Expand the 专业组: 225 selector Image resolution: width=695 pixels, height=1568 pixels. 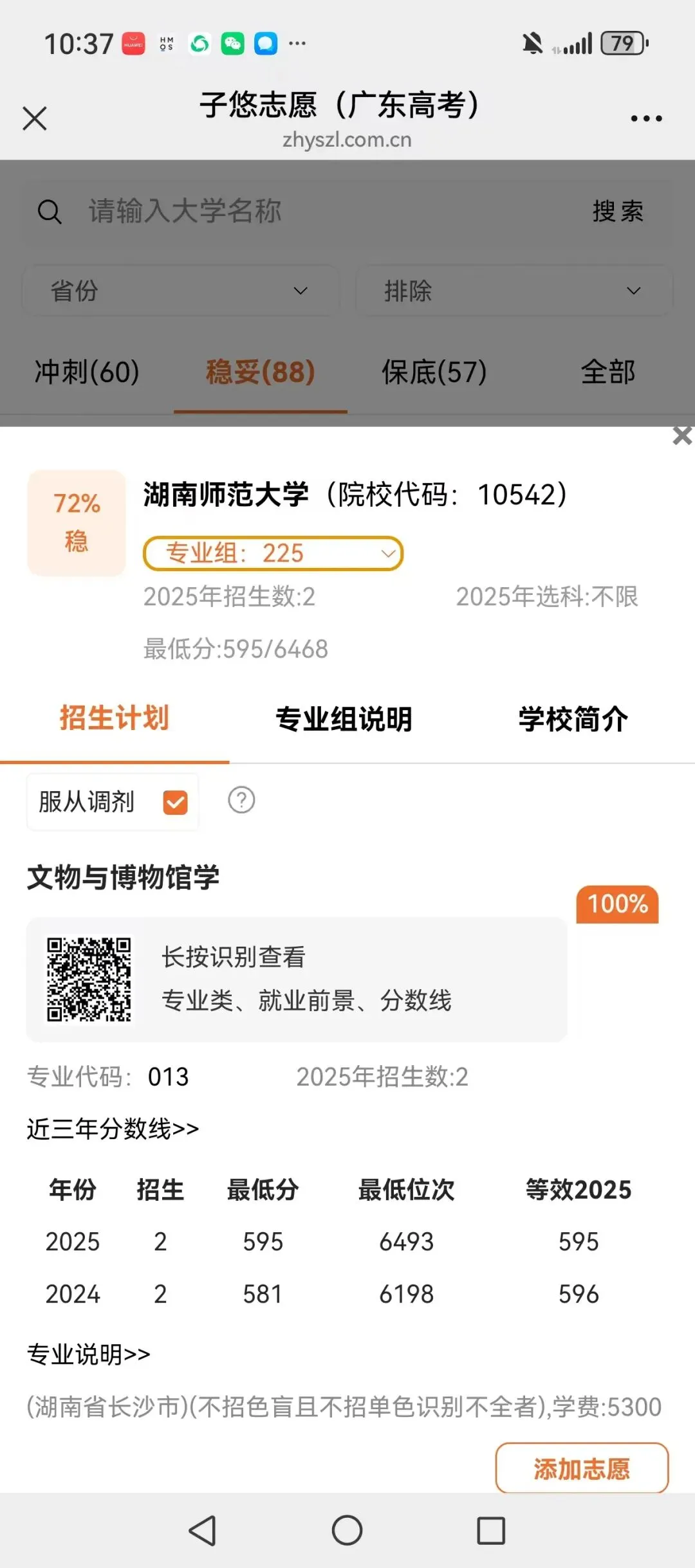pos(273,554)
